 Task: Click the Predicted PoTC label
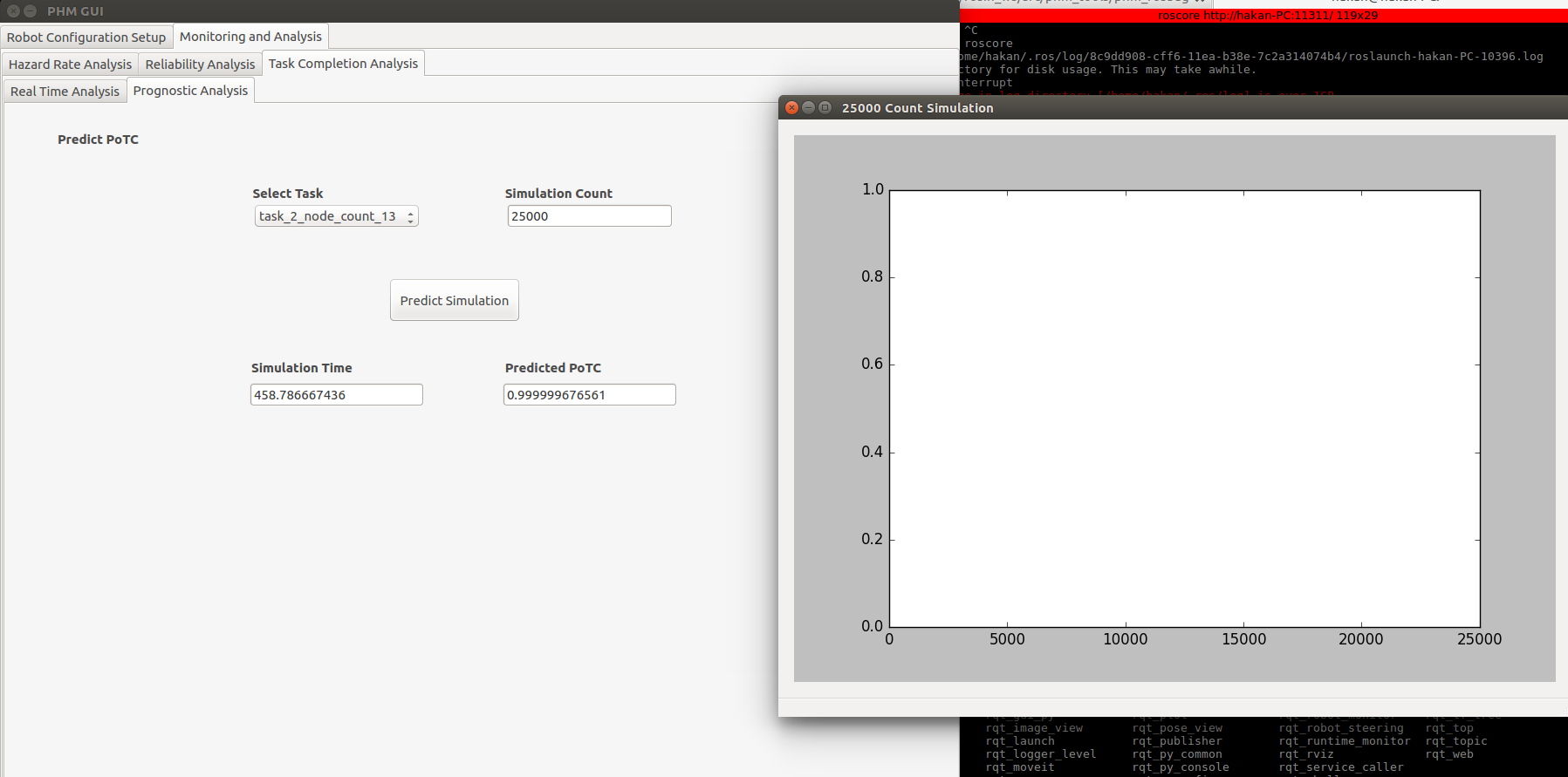(x=552, y=368)
